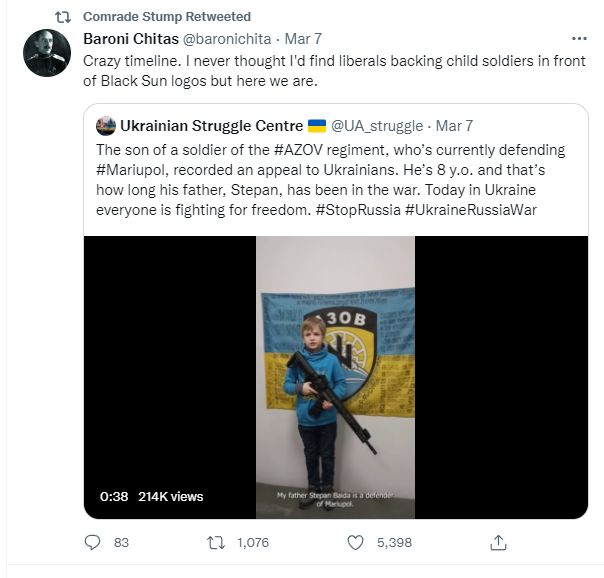
Task: Click the reply speech bubble icon
Action: point(93,542)
